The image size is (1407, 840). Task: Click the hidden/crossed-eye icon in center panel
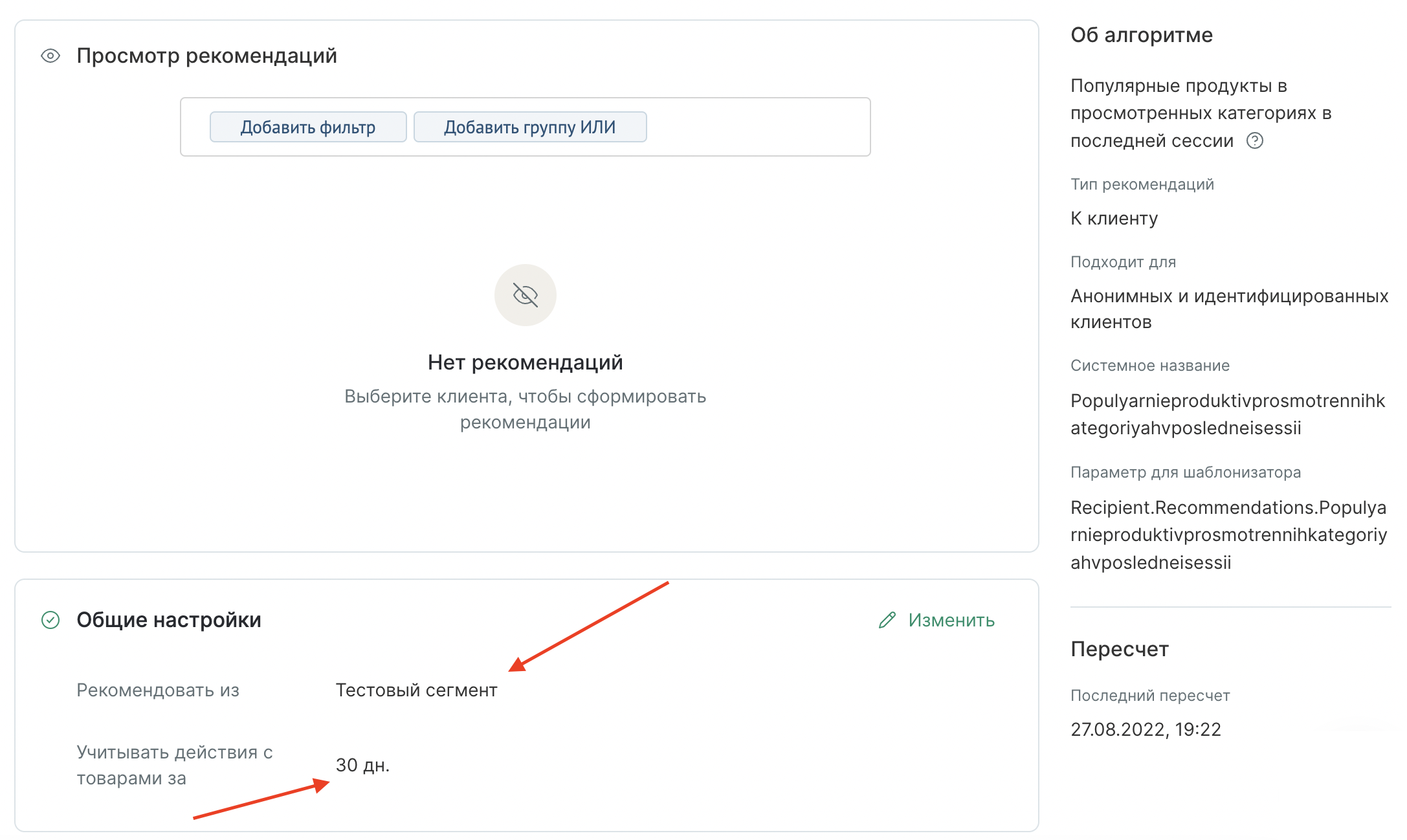pos(527,294)
